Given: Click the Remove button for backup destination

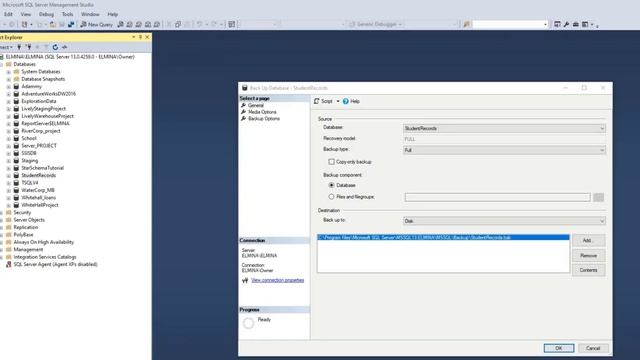Looking at the screenshot, I should (588, 256).
